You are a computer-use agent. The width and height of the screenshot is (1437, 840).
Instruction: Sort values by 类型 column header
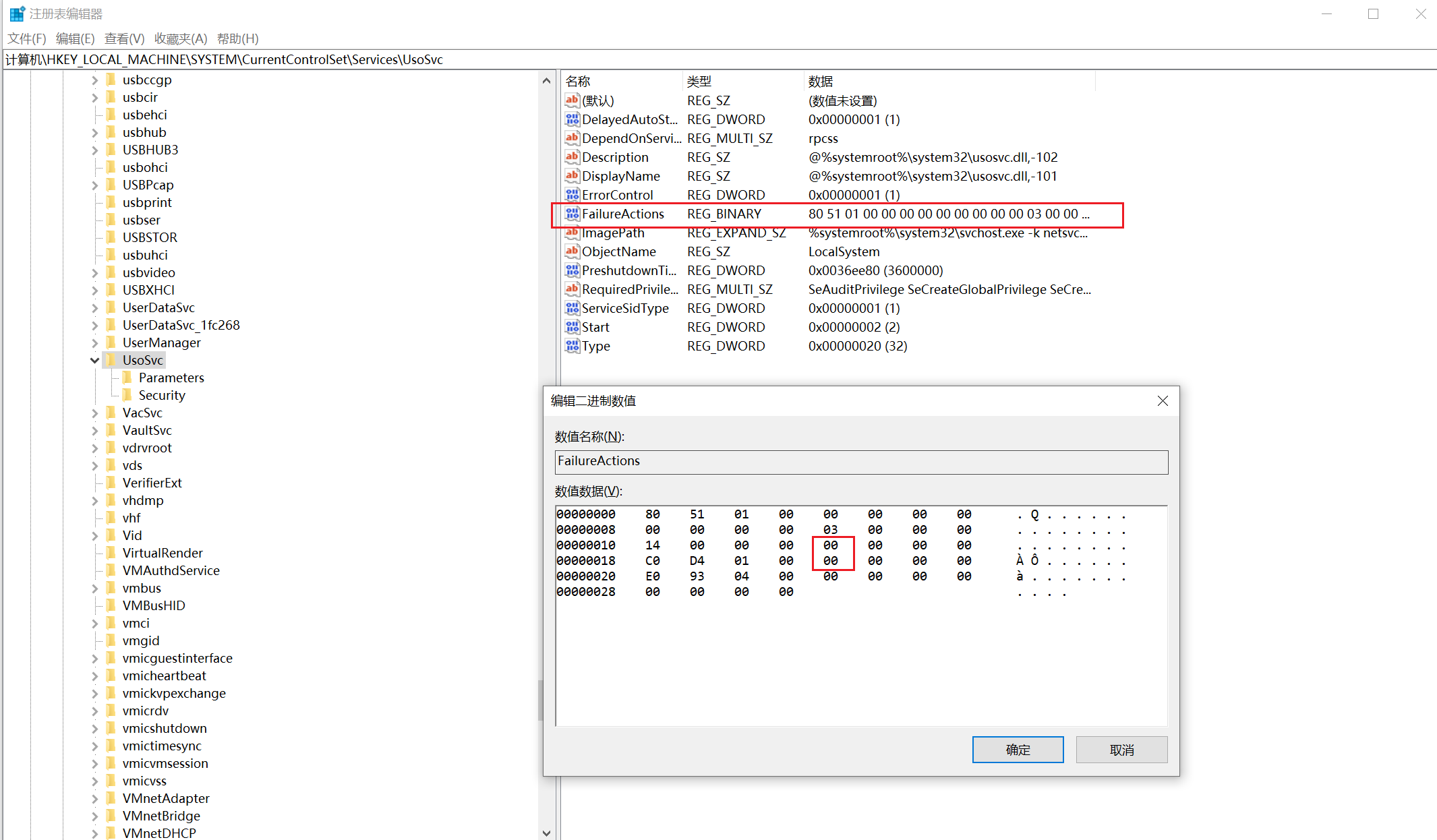click(743, 81)
